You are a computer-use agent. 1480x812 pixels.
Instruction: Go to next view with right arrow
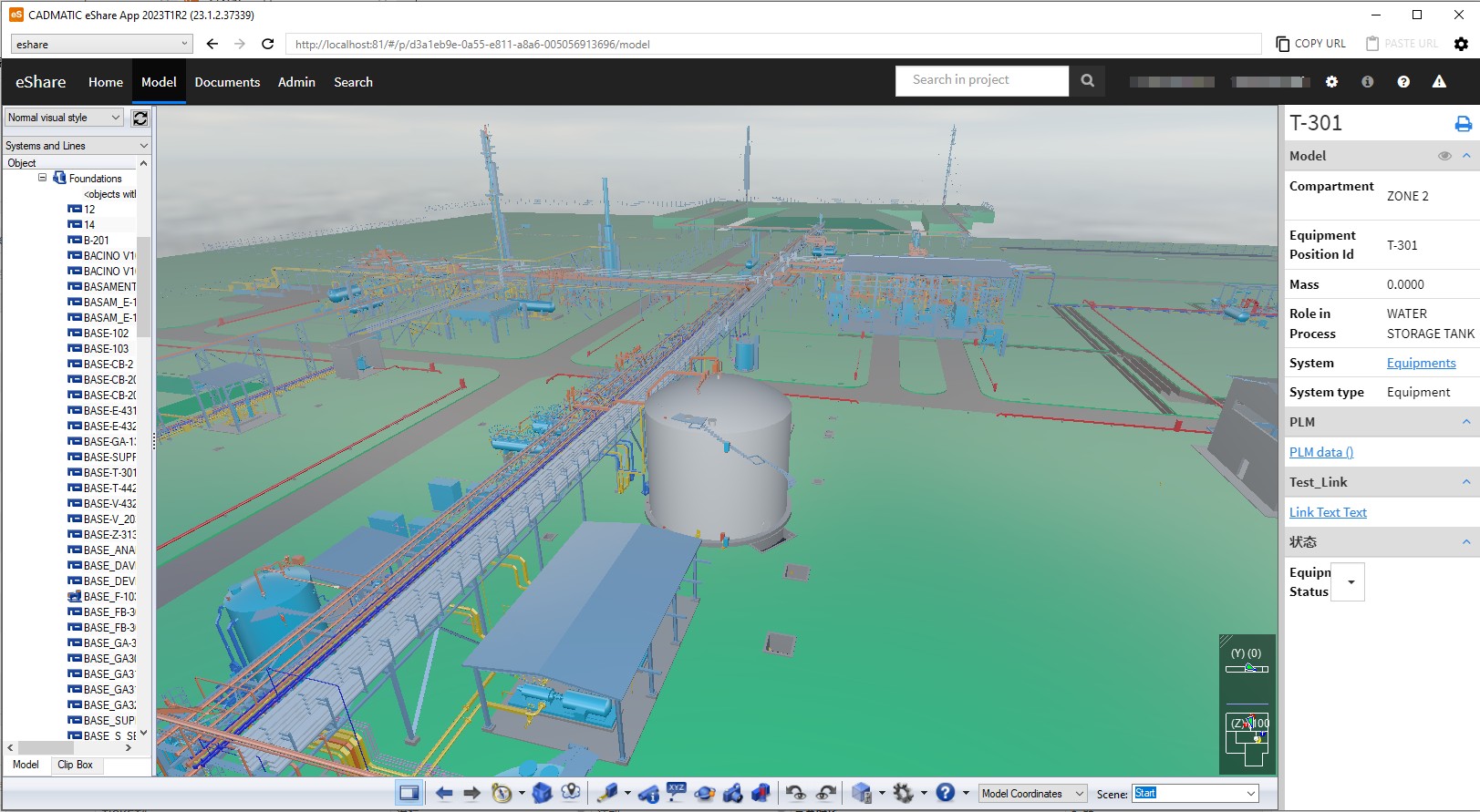[471, 793]
